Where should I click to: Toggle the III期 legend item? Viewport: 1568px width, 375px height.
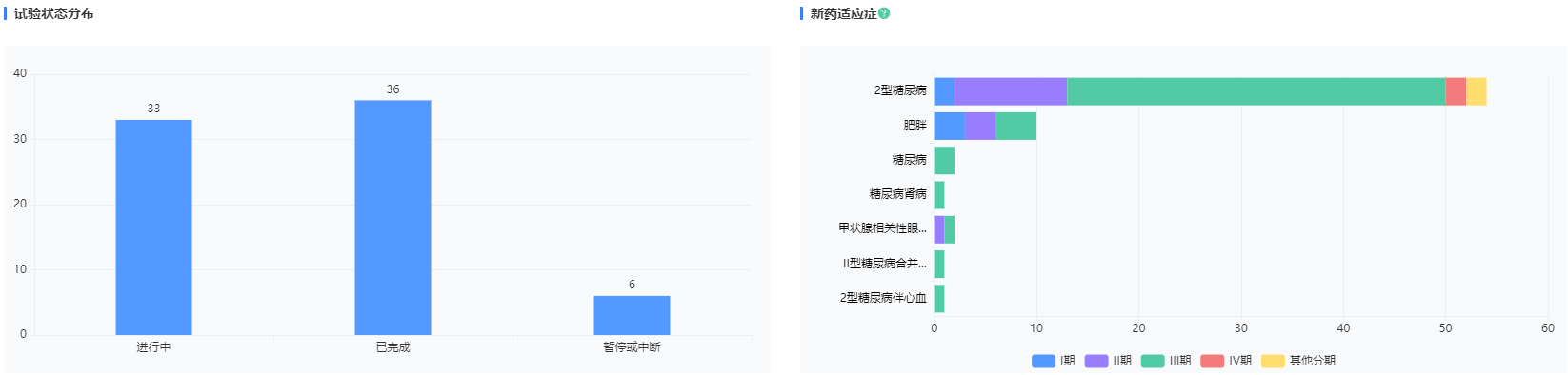1166,361
